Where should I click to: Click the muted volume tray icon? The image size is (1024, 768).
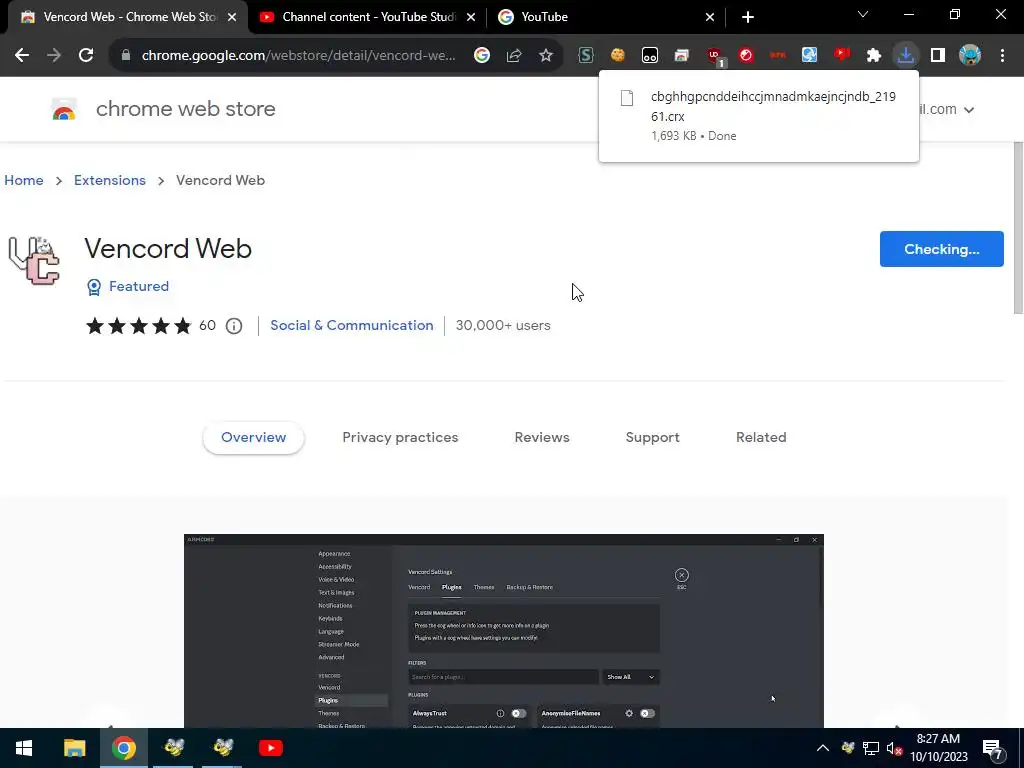click(x=894, y=748)
